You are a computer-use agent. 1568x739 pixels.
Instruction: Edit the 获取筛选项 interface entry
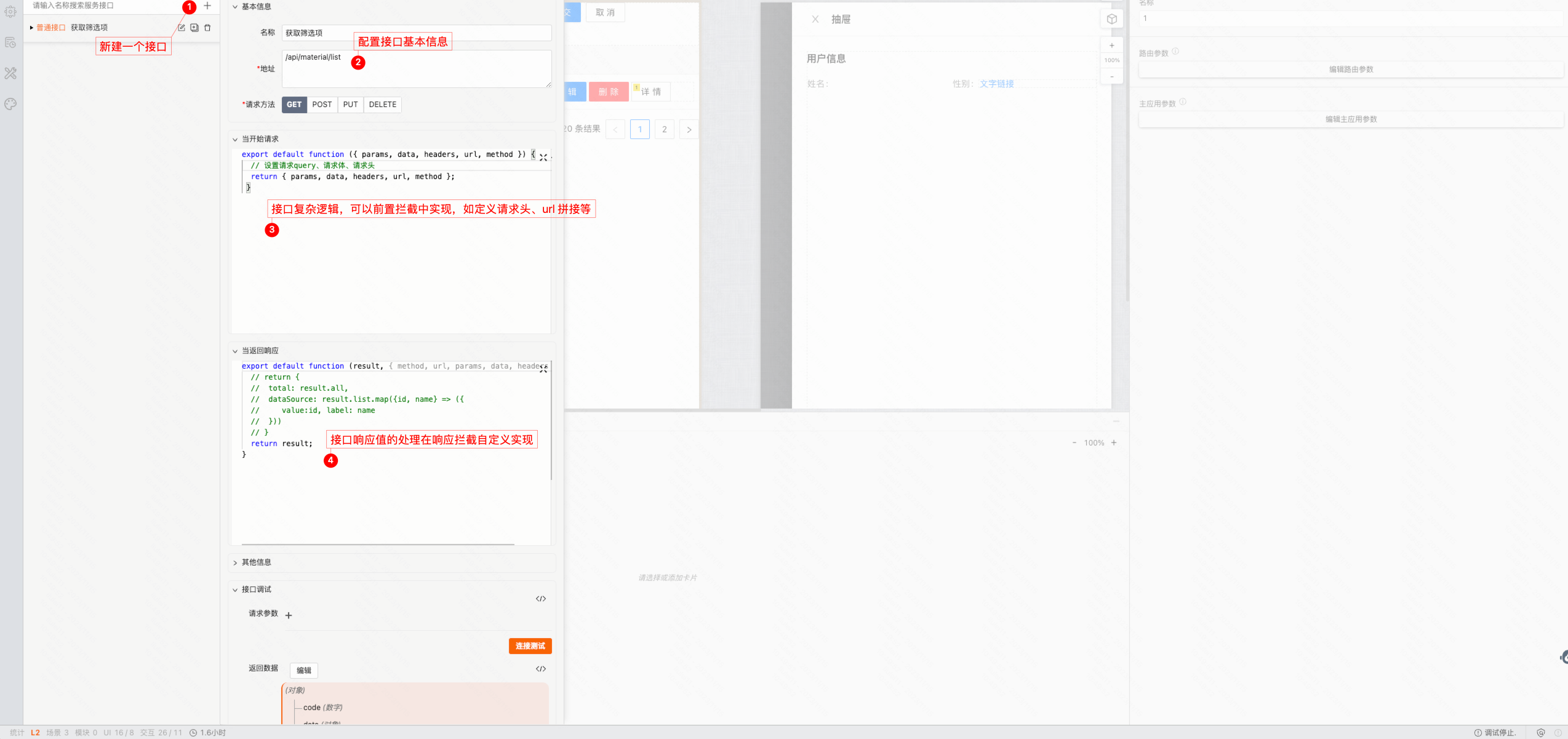click(x=182, y=28)
